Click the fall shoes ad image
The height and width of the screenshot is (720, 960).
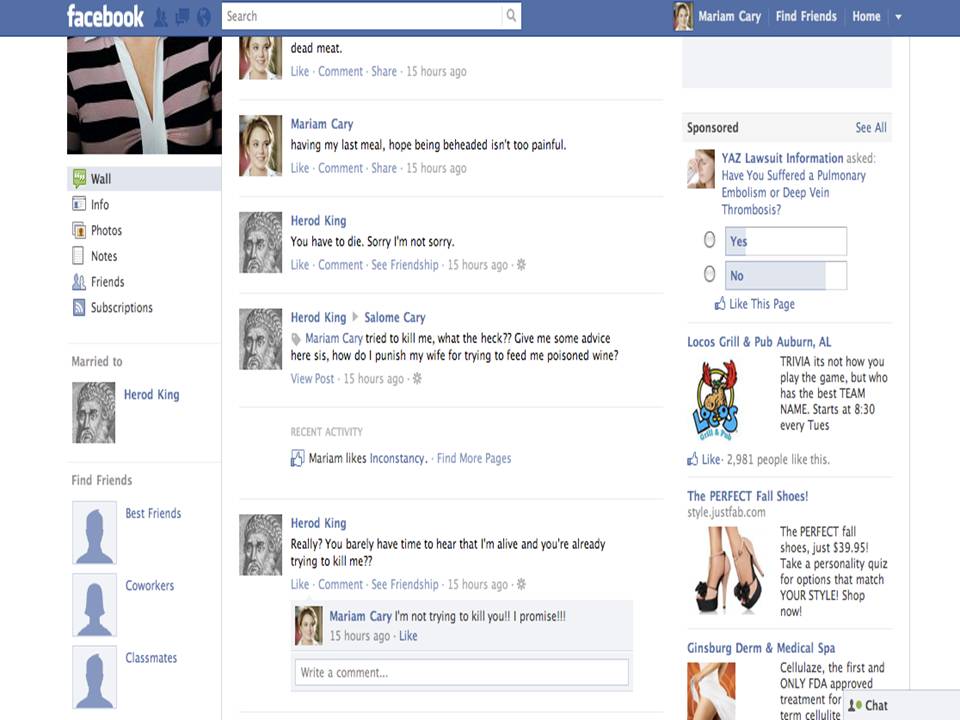pyautogui.click(x=729, y=570)
